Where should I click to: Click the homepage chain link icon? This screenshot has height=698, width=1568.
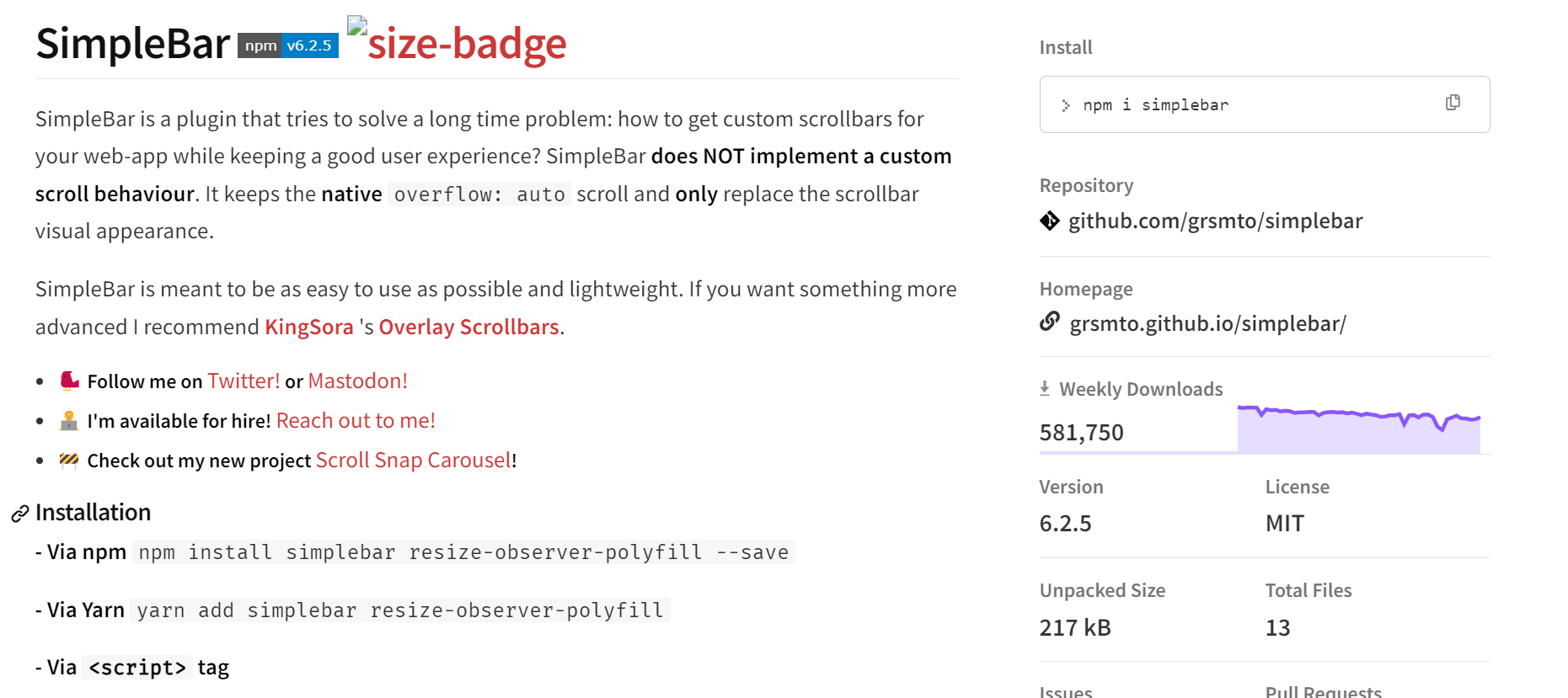1049,322
